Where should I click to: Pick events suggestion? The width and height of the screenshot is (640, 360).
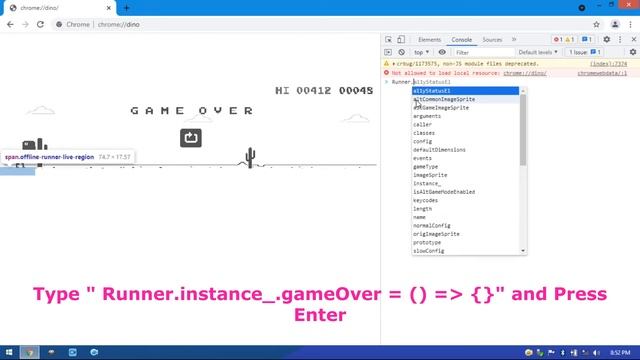465,158
